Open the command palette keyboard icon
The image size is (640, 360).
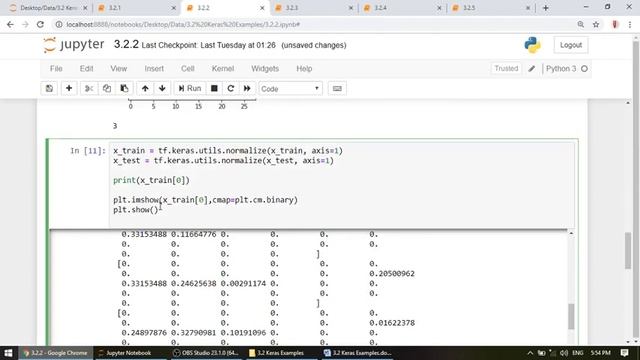(337, 89)
